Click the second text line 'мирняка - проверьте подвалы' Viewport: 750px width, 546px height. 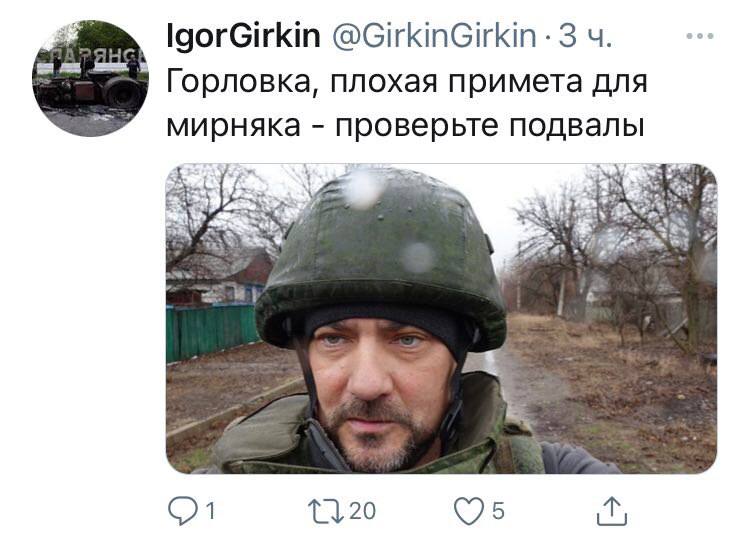(x=406, y=126)
